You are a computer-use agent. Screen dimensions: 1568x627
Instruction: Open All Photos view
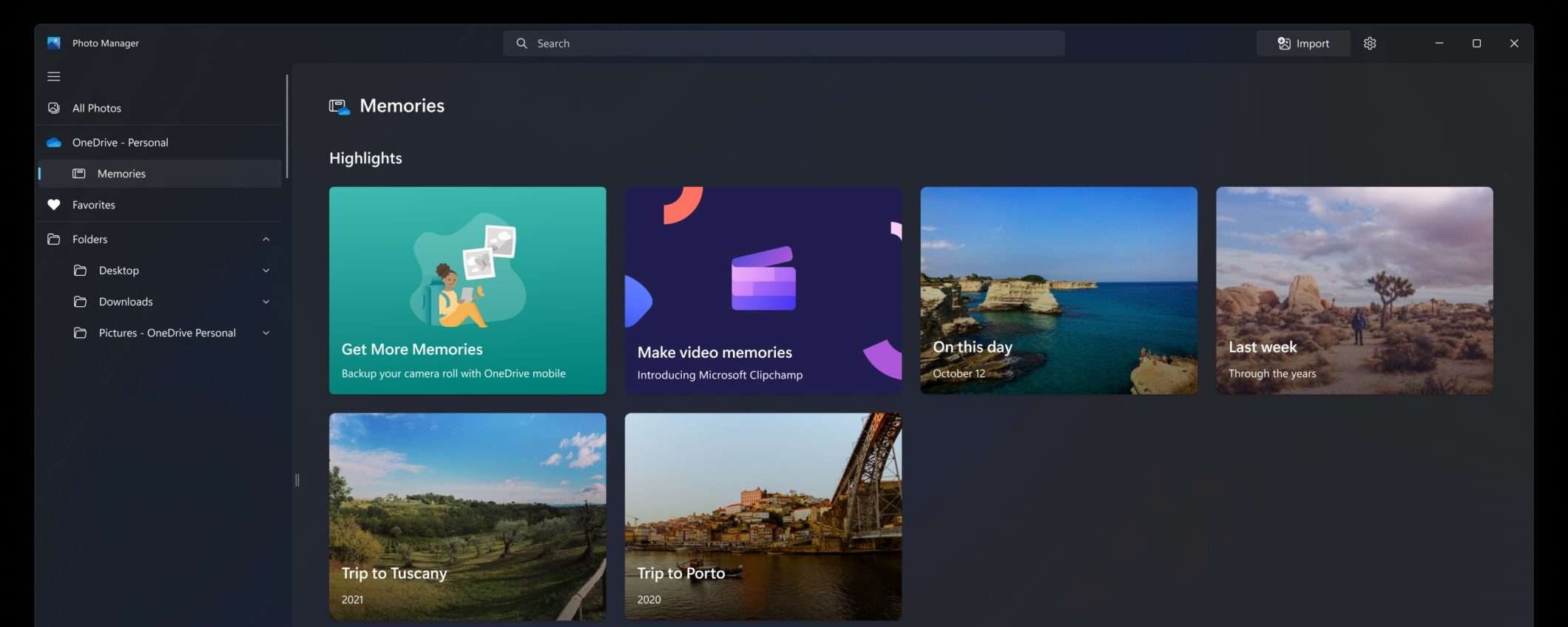(97, 108)
